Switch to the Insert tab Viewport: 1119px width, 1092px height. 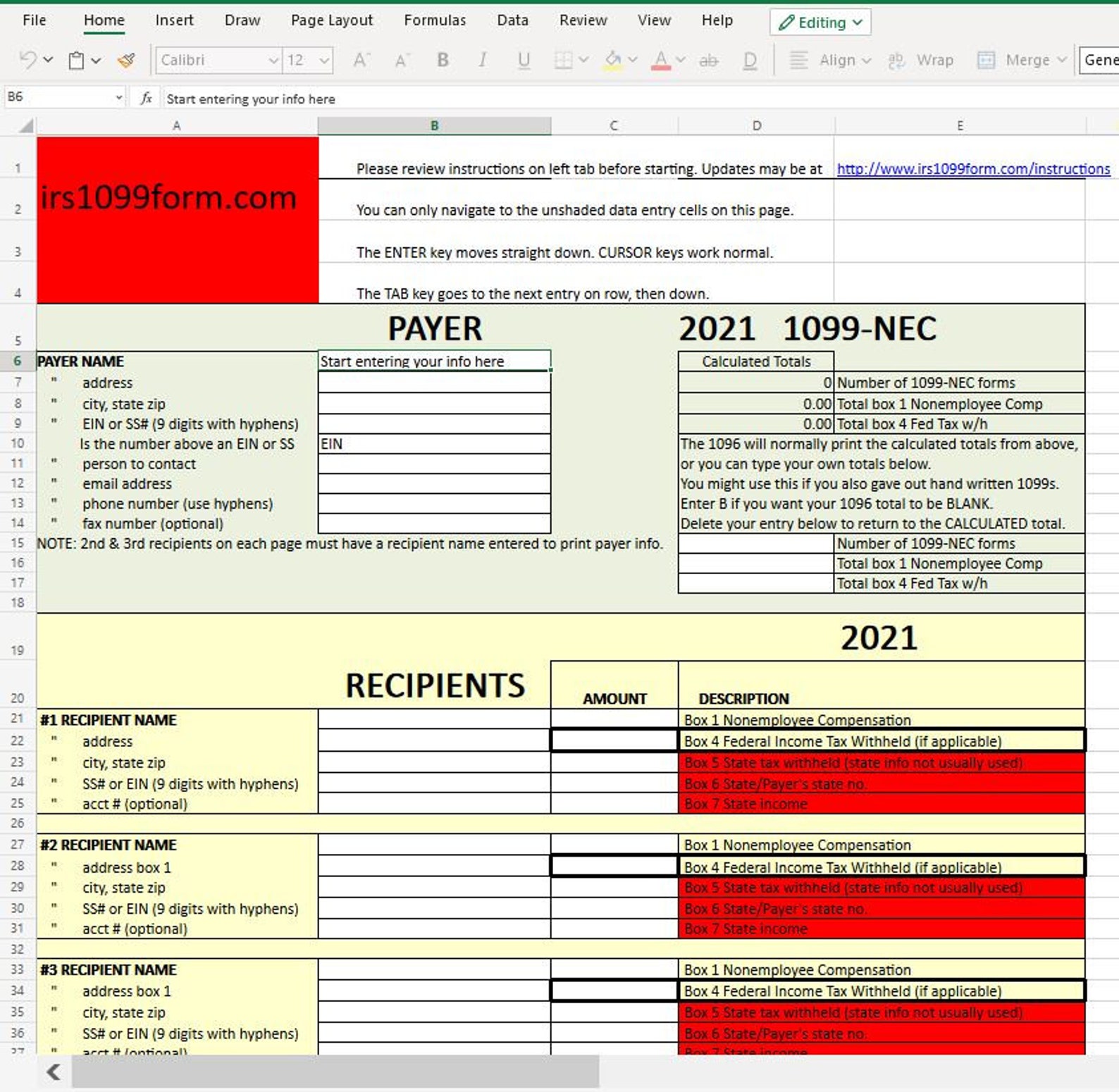[174, 20]
